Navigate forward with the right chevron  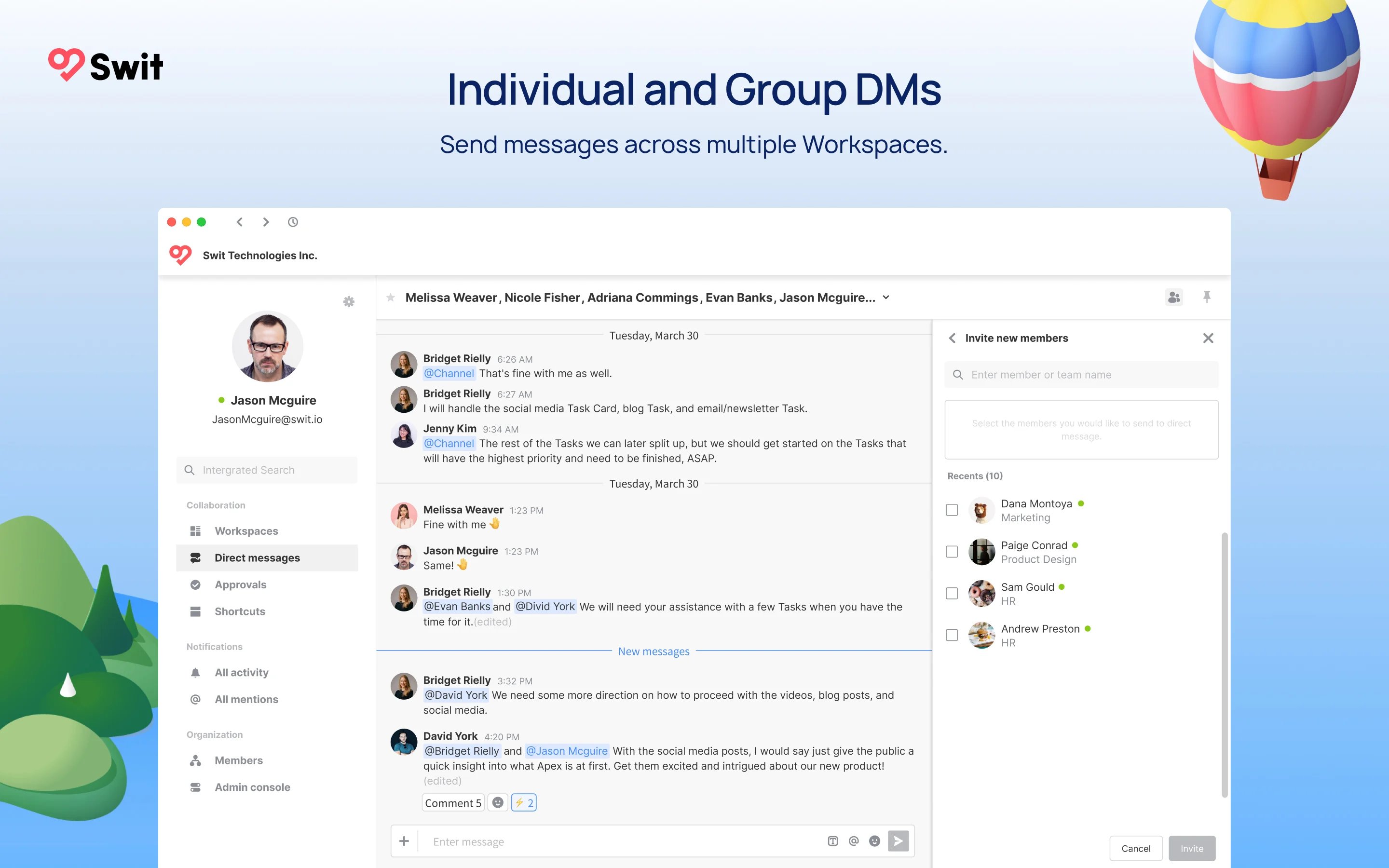pyautogui.click(x=266, y=222)
